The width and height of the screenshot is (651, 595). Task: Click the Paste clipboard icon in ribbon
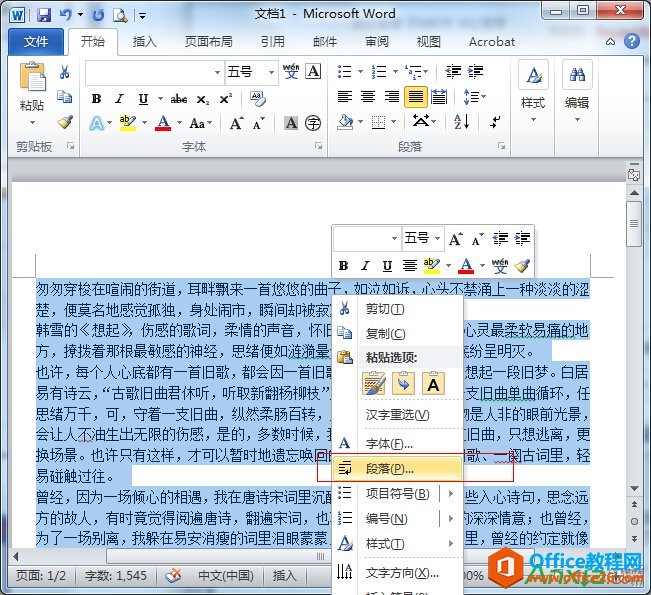click(x=32, y=76)
